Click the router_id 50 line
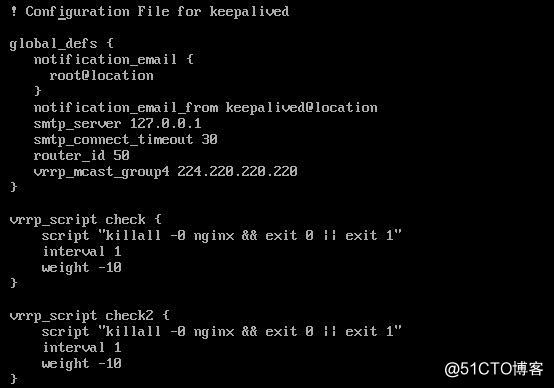Screen dimensions: 554x388 coord(82,155)
